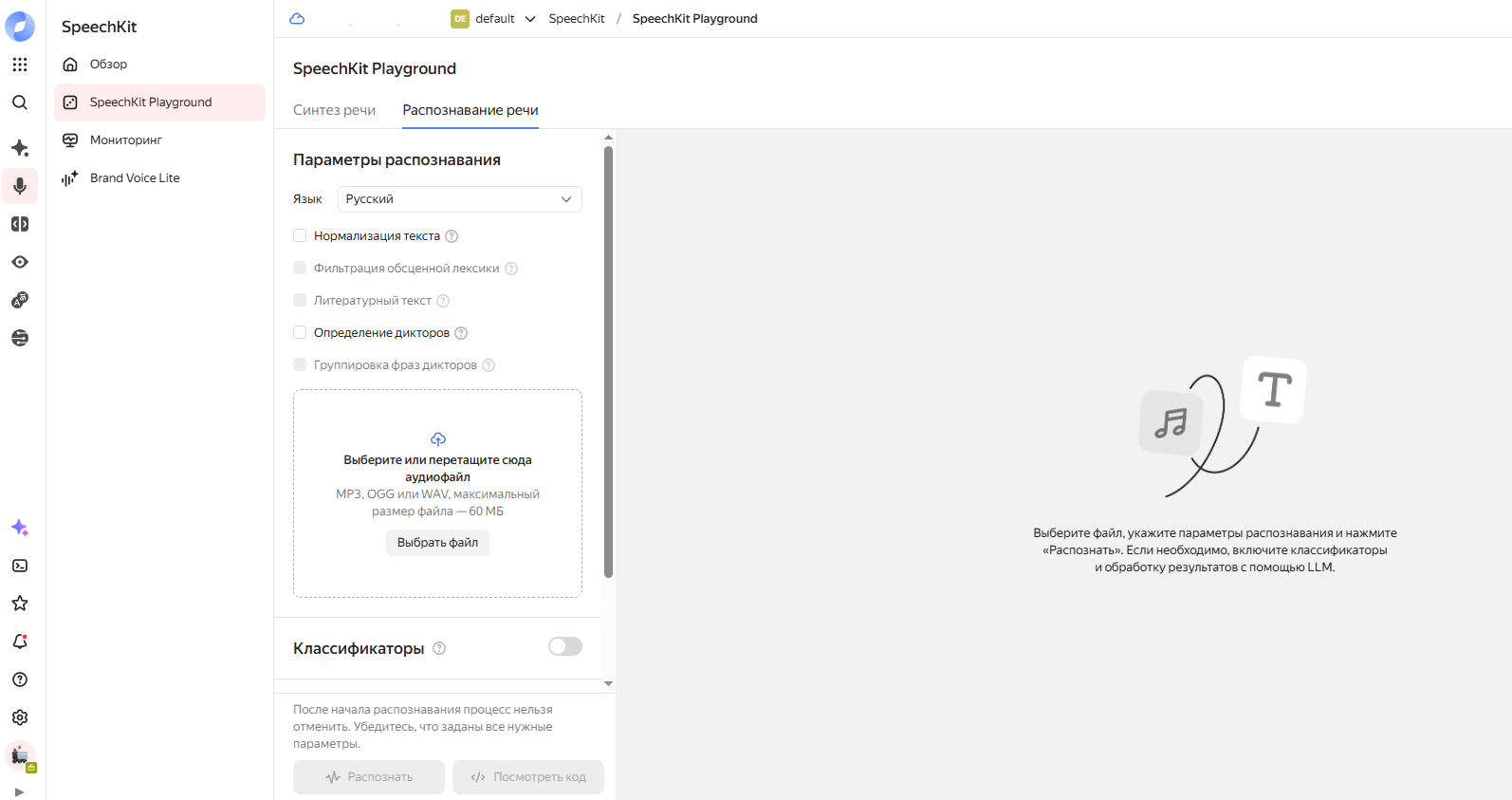The width and height of the screenshot is (1512, 800).
Task: Click the user account avatar
Action: tap(20, 755)
